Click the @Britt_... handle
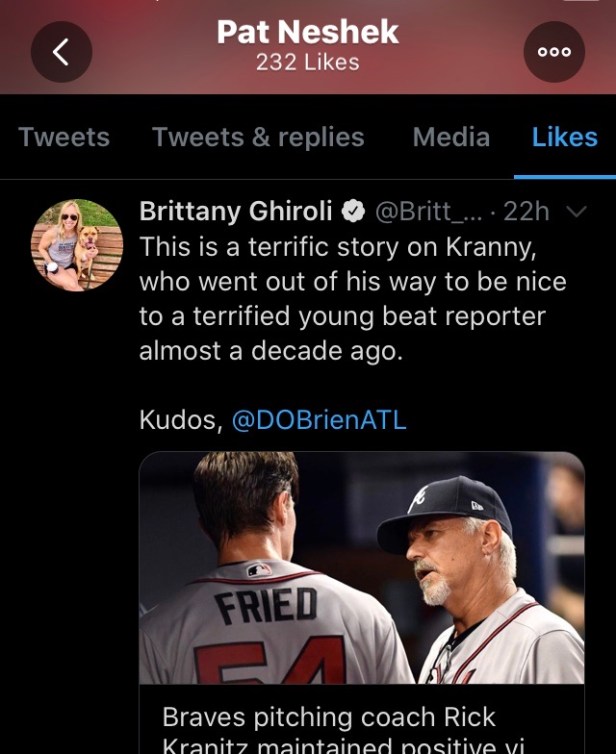The image size is (616, 754). (428, 212)
